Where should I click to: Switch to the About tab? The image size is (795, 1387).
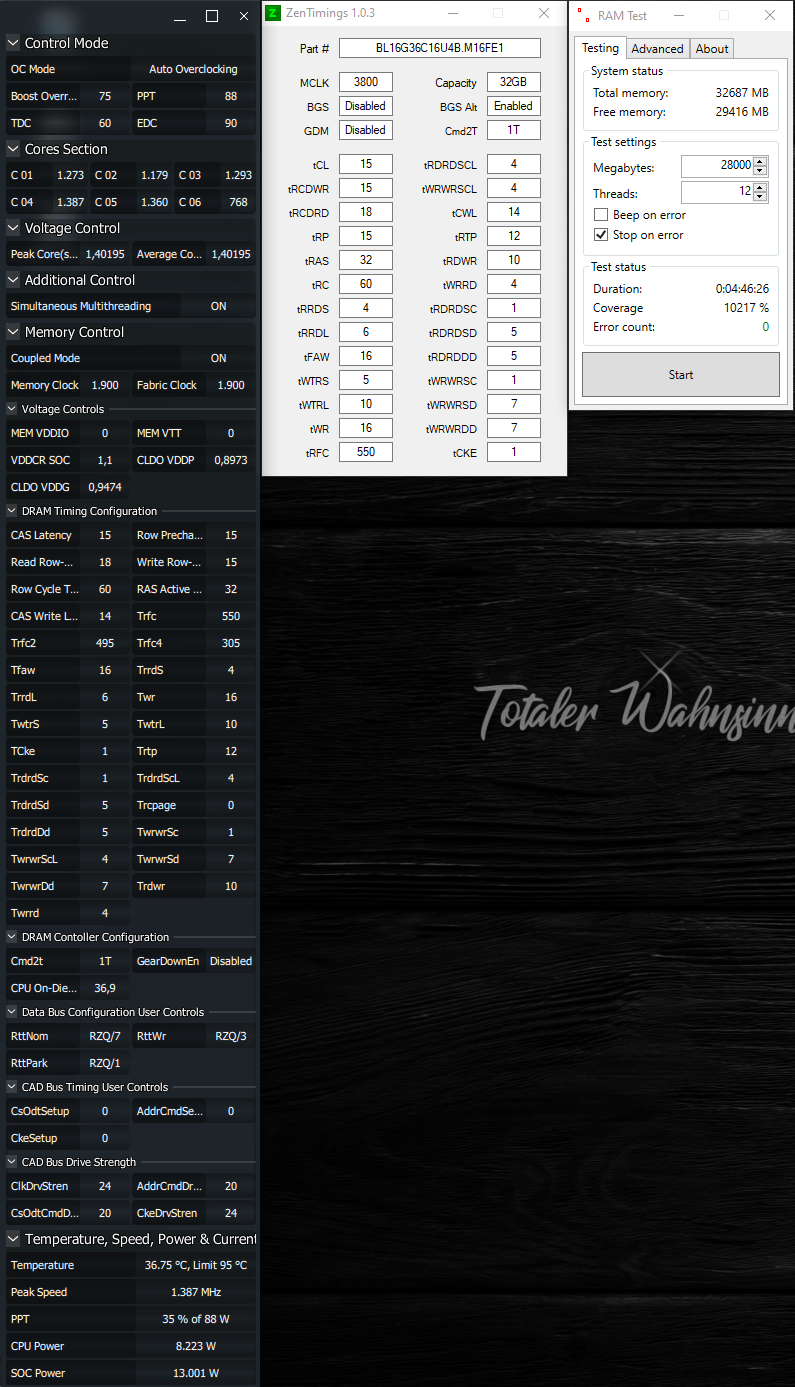point(712,48)
